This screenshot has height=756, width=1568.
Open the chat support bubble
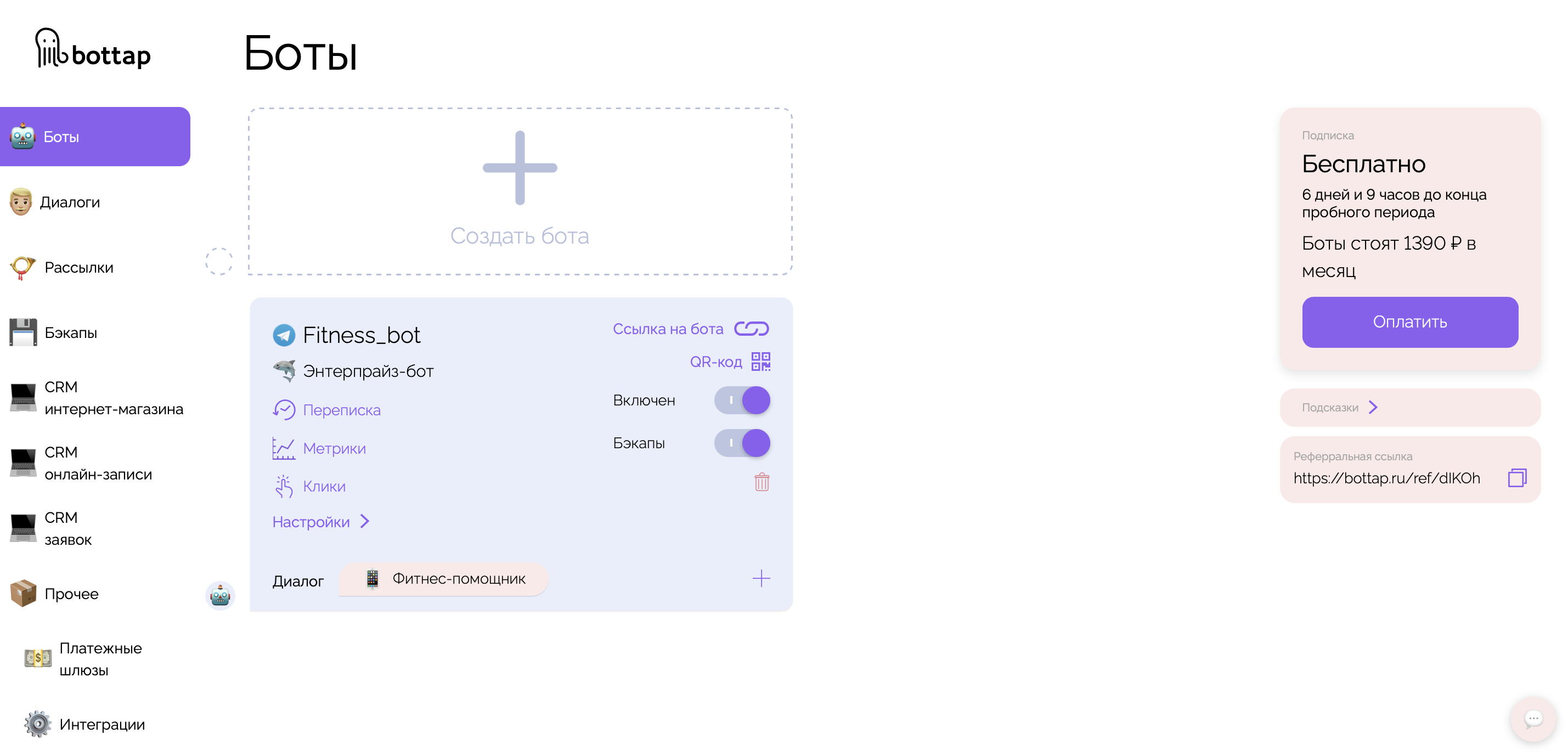[1533, 719]
